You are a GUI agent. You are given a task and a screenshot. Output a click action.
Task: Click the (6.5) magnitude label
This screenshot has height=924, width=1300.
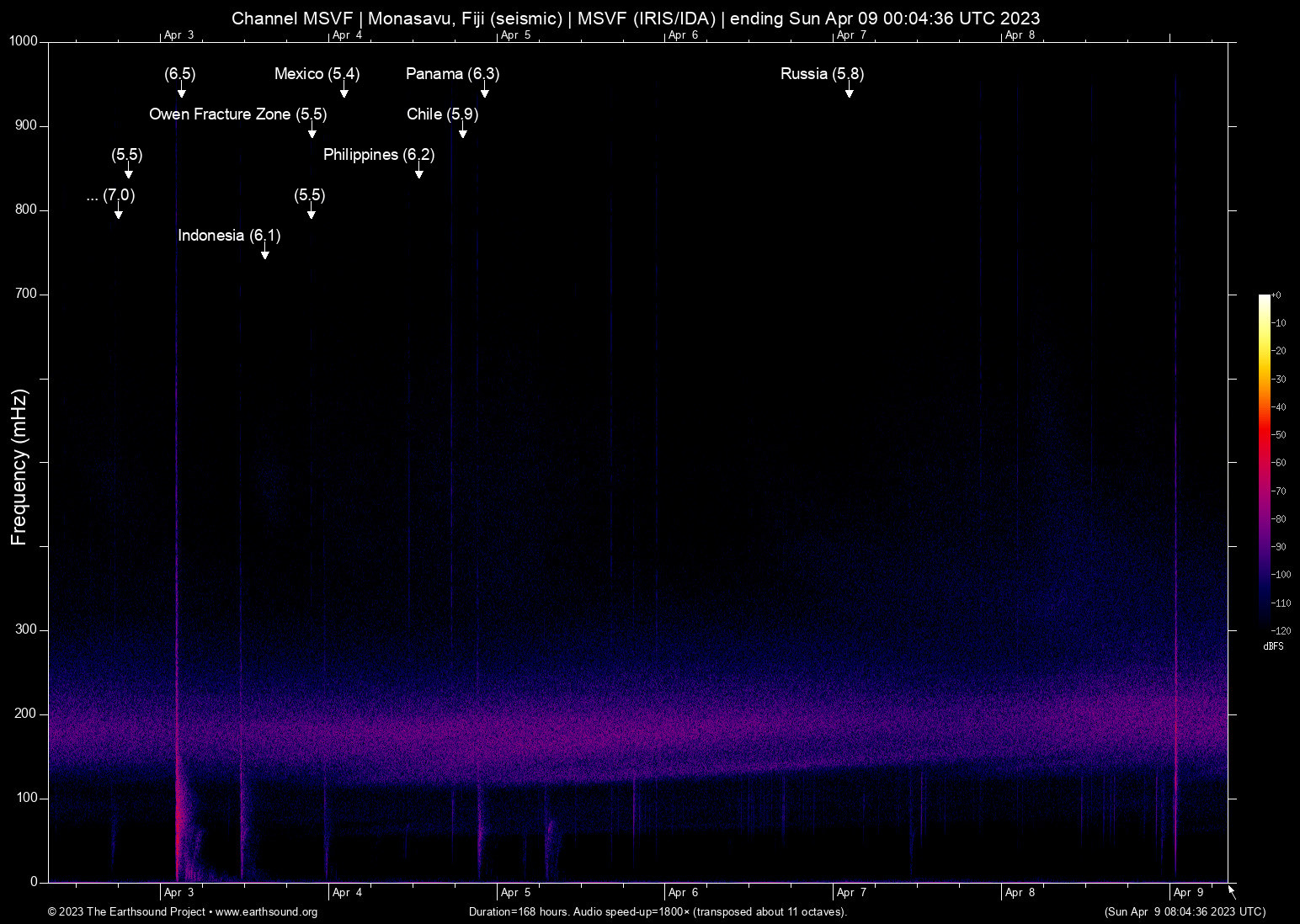tap(179, 74)
